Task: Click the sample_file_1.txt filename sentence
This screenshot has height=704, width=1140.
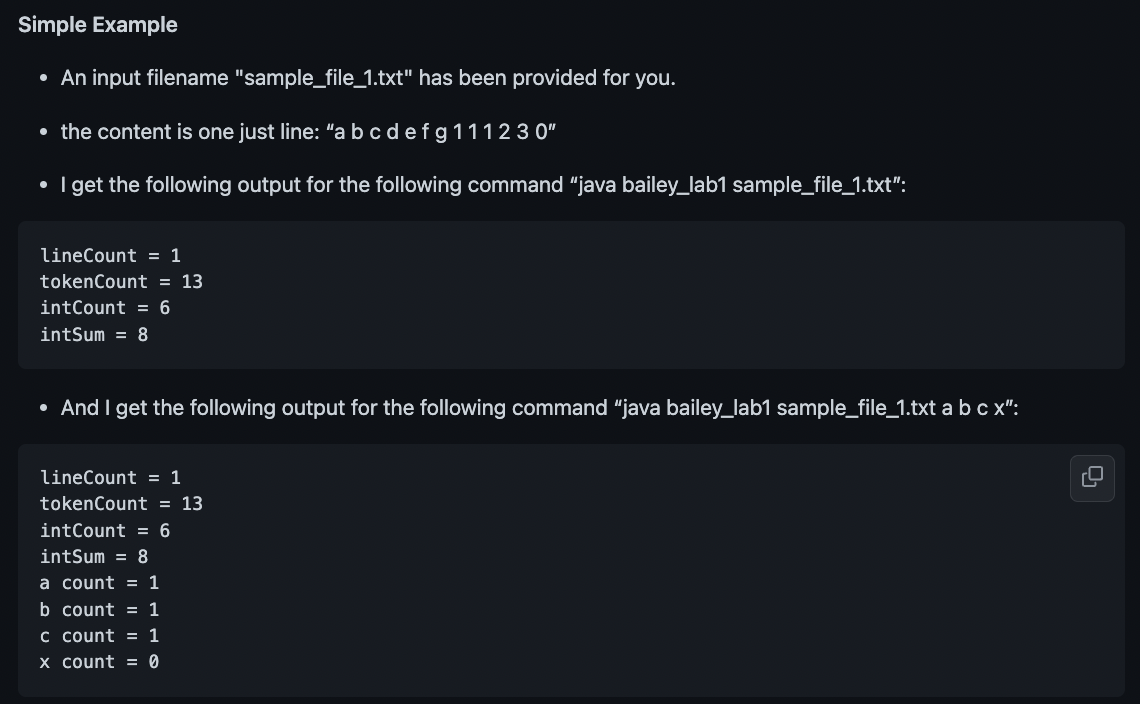Action: (368, 78)
